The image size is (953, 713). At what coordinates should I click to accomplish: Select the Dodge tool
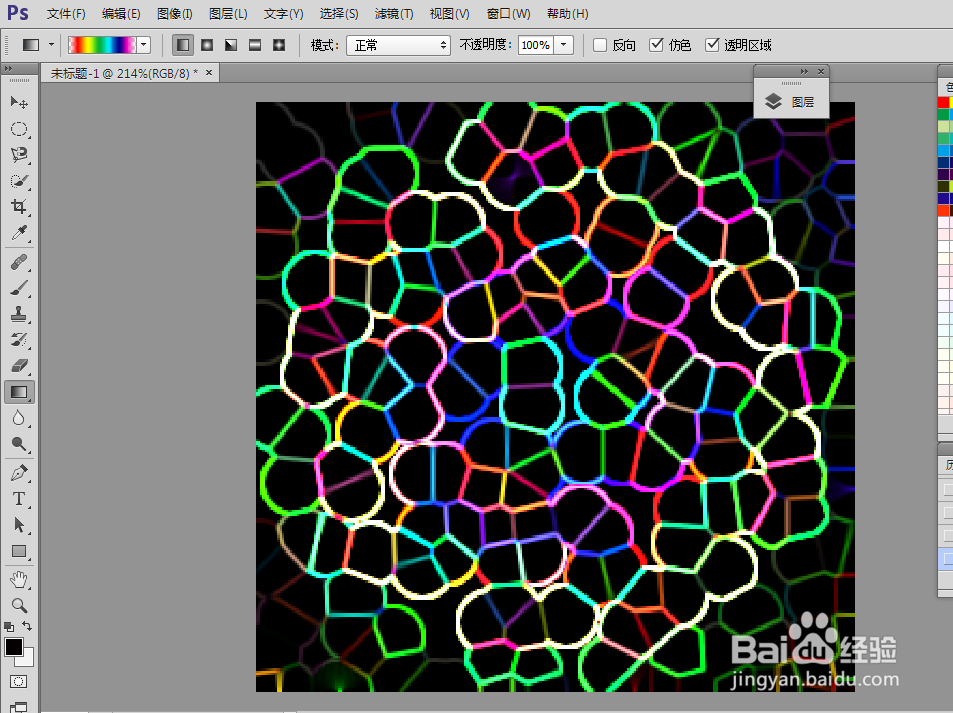click(19, 444)
